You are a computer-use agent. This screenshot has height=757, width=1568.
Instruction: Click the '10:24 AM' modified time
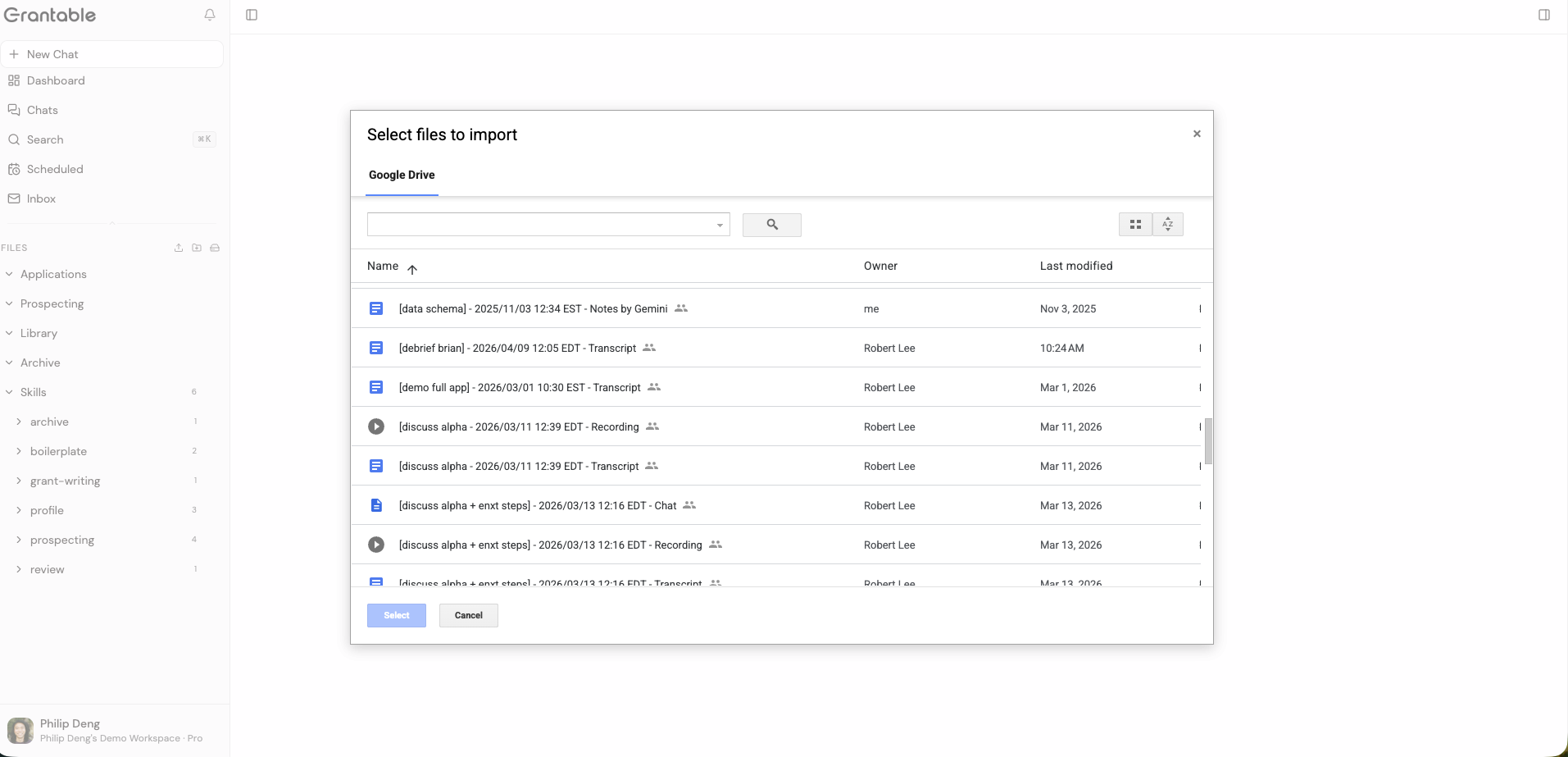click(x=1062, y=348)
